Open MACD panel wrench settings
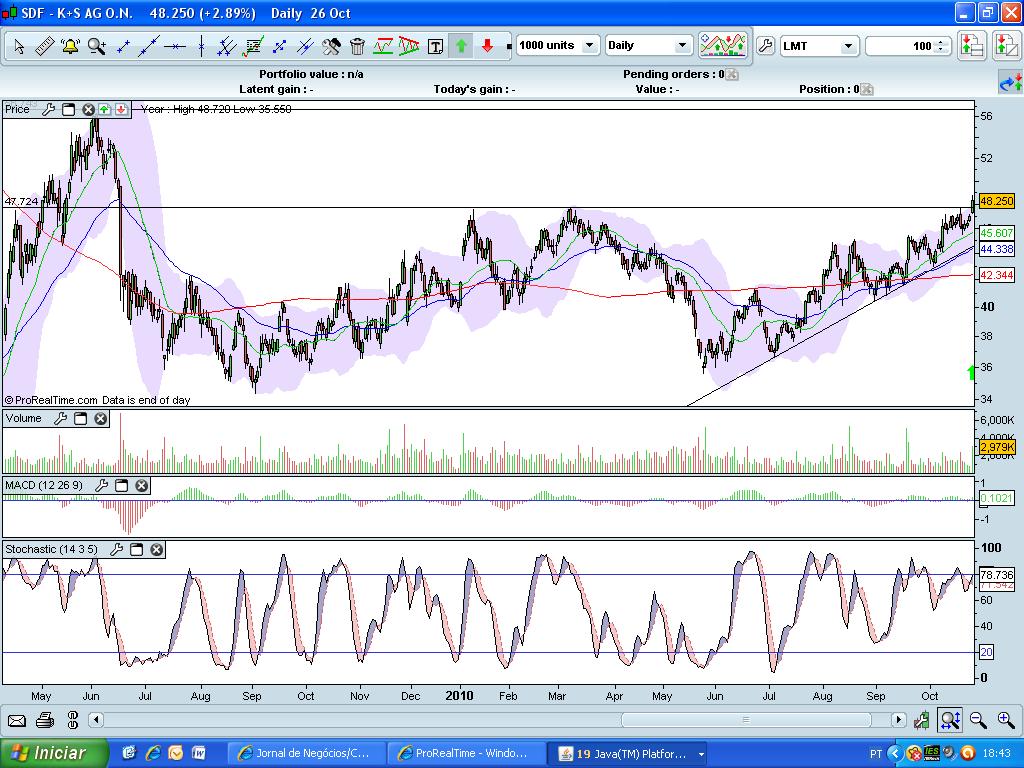 click(101, 485)
